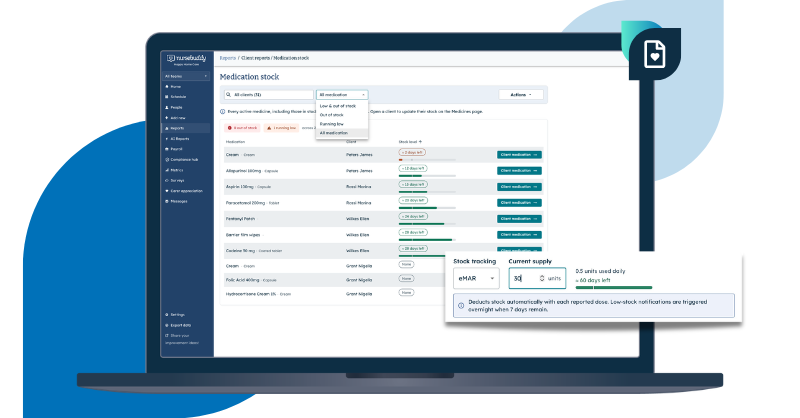The width and height of the screenshot is (800, 418).
Task: Open Compliance hub in the sidebar
Action: 182,160
